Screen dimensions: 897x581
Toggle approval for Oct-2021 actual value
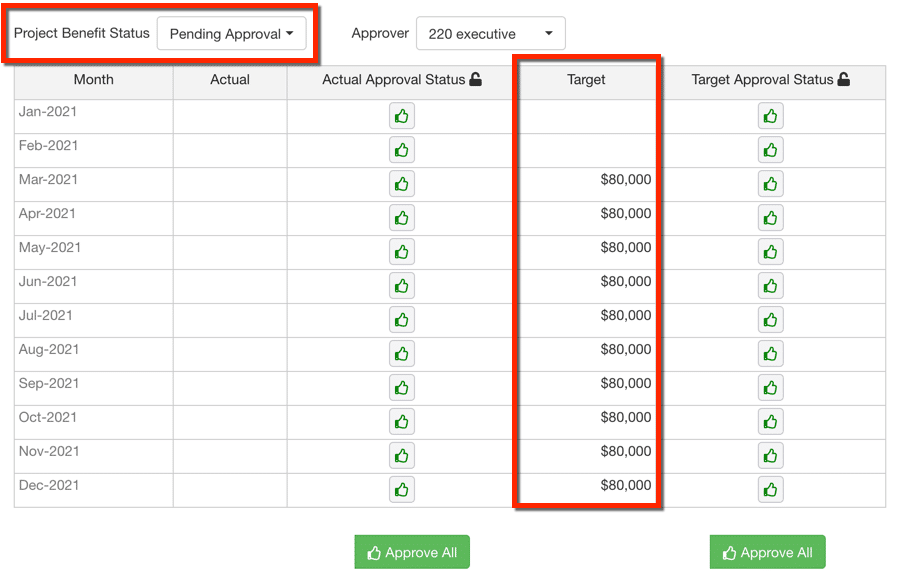(402, 422)
